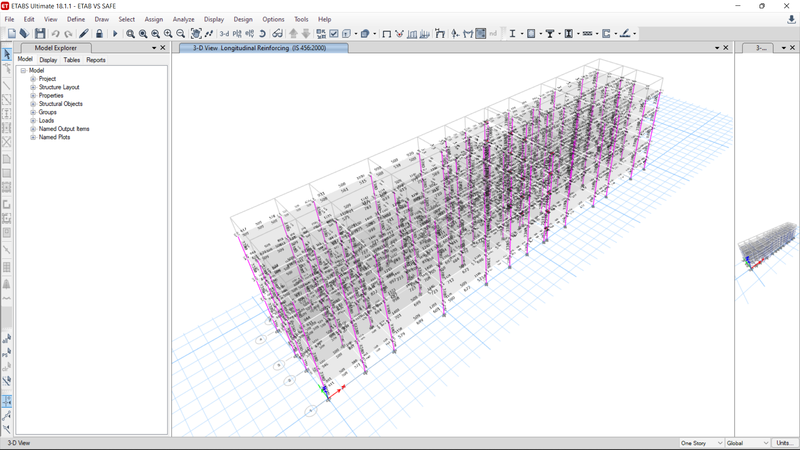Run analysis with the blue play icon
The height and width of the screenshot is (450, 800).
click(115, 34)
